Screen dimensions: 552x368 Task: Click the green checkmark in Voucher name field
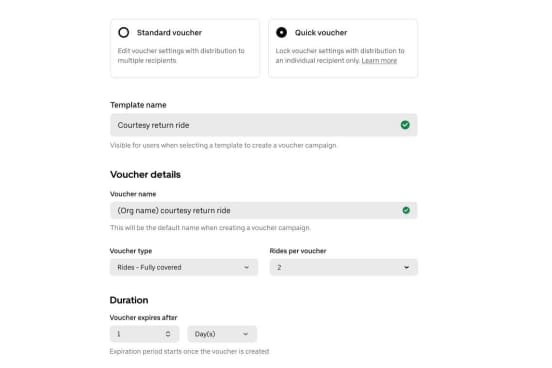click(x=406, y=210)
